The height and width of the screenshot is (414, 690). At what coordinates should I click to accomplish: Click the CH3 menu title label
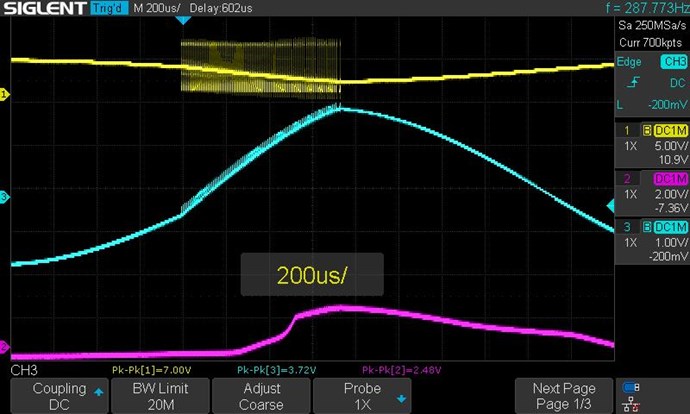point(24,370)
